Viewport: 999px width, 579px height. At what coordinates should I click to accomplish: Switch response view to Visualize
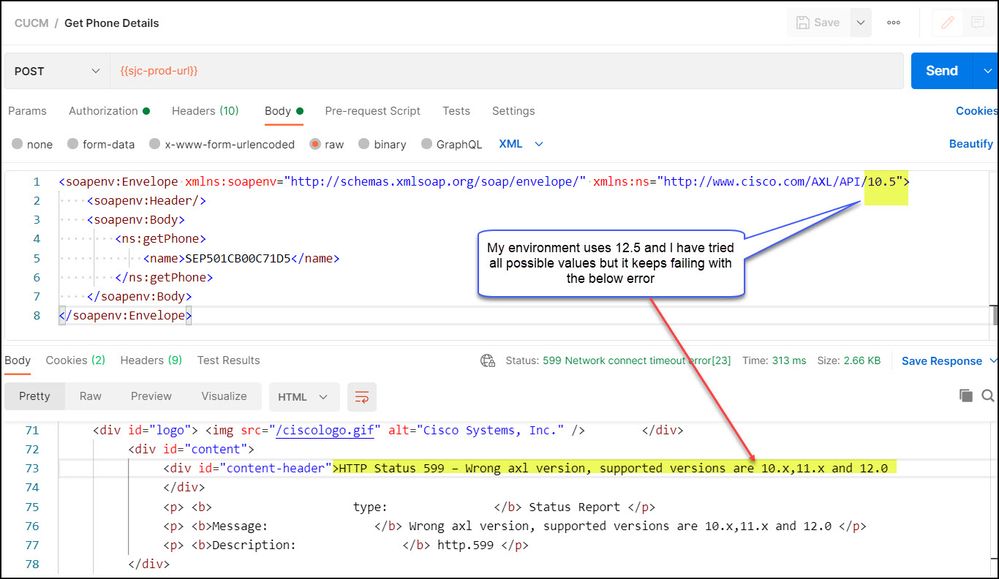point(224,396)
